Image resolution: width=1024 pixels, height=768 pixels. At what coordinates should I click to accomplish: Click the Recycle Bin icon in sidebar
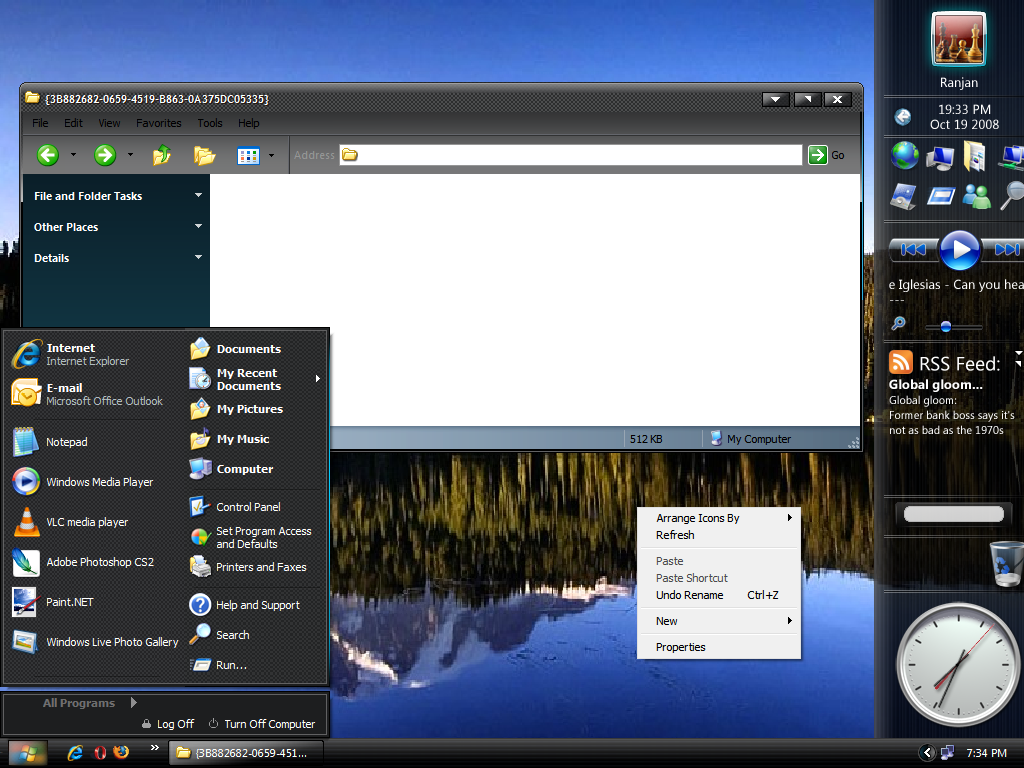(x=1005, y=563)
